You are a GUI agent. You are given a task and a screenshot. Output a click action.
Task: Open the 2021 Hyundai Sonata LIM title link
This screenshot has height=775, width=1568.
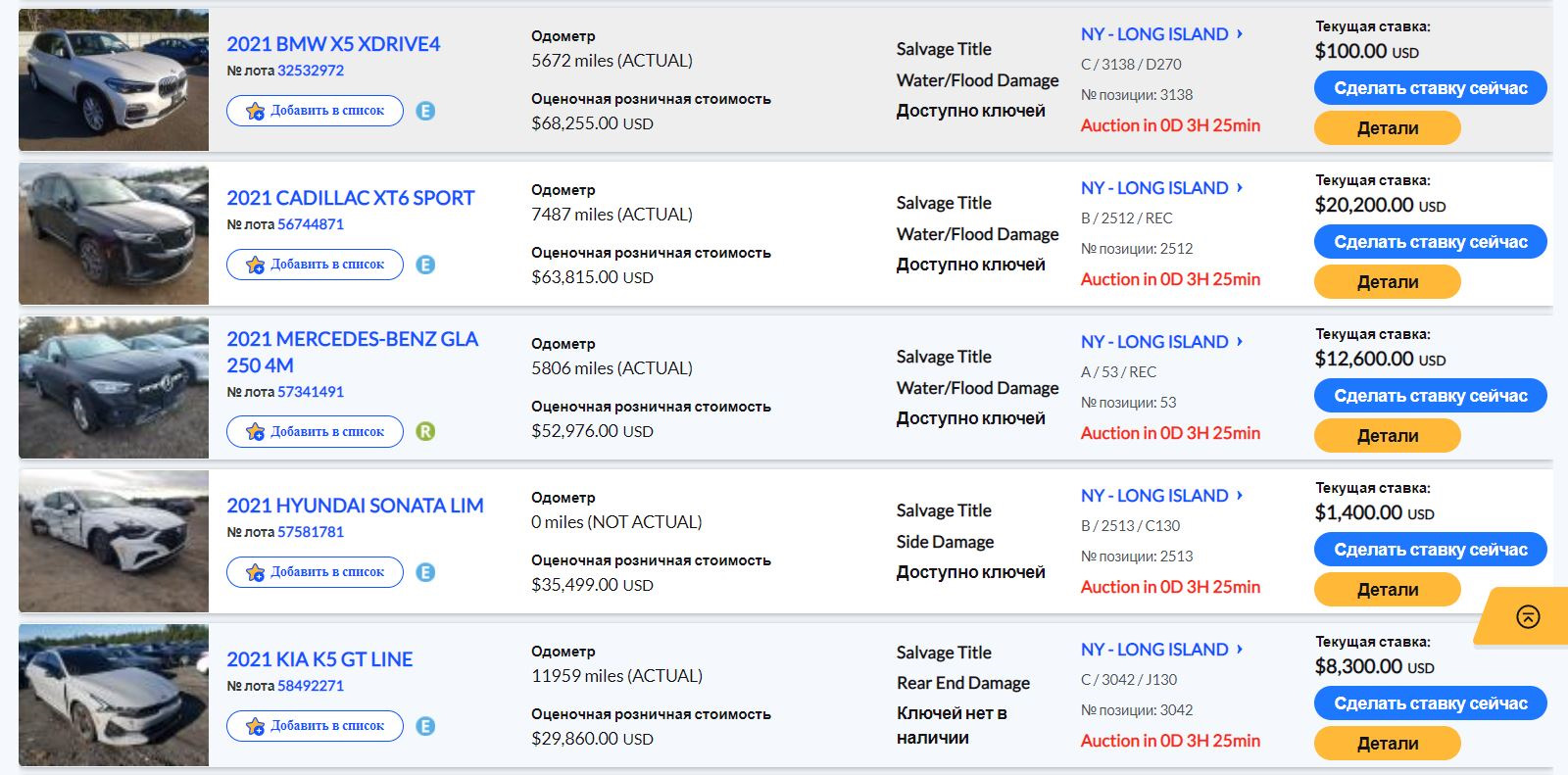(x=355, y=506)
